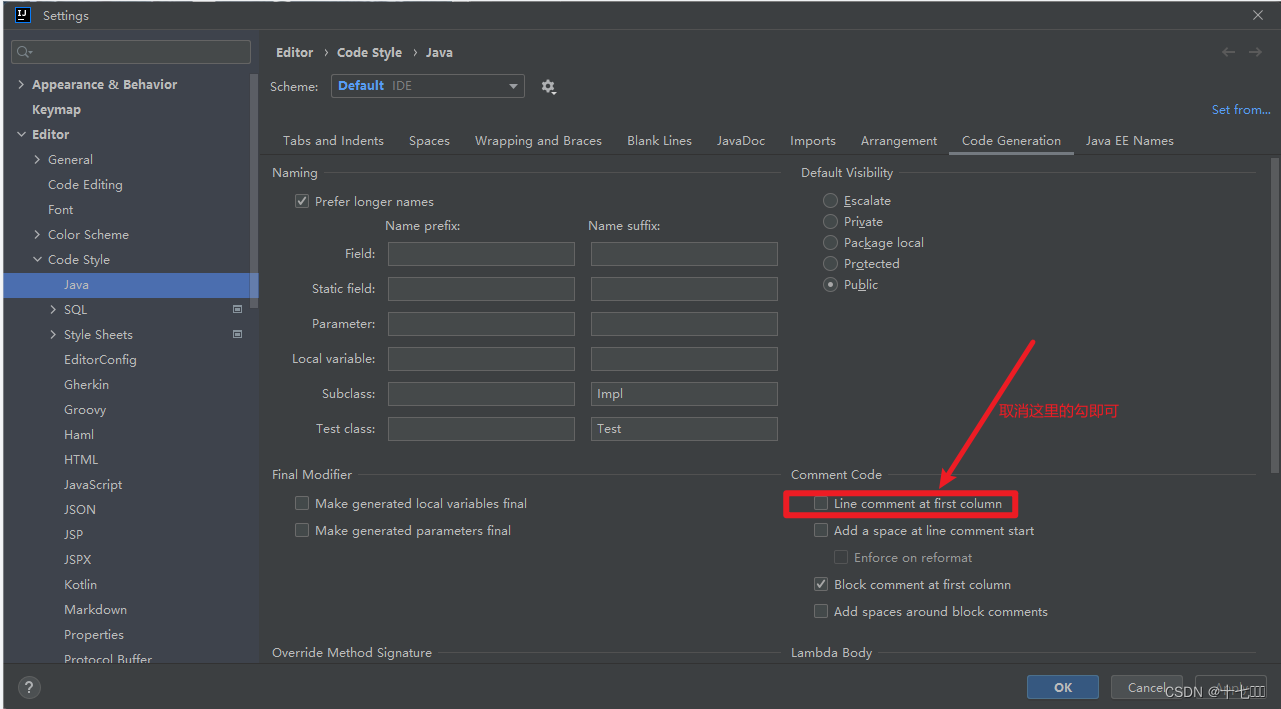The image size is (1281, 709).
Task: Enable Add spaces around block comments
Action: (821, 611)
